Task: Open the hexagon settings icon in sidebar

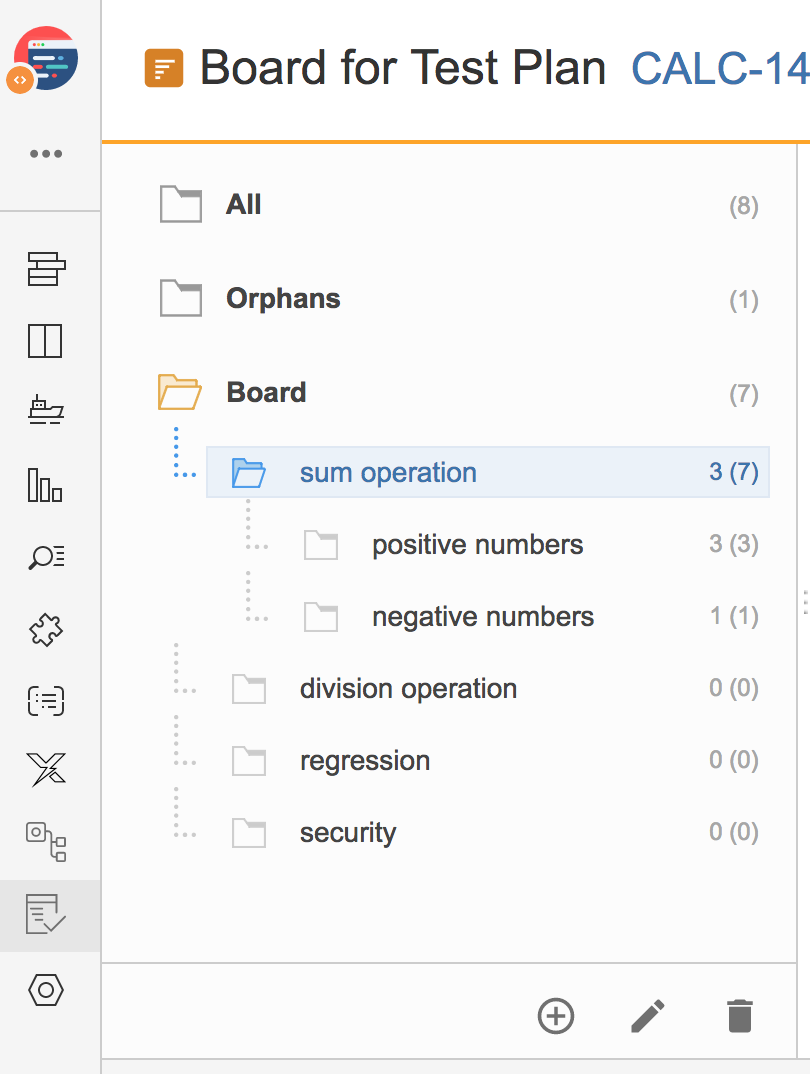Action: tap(46, 990)
